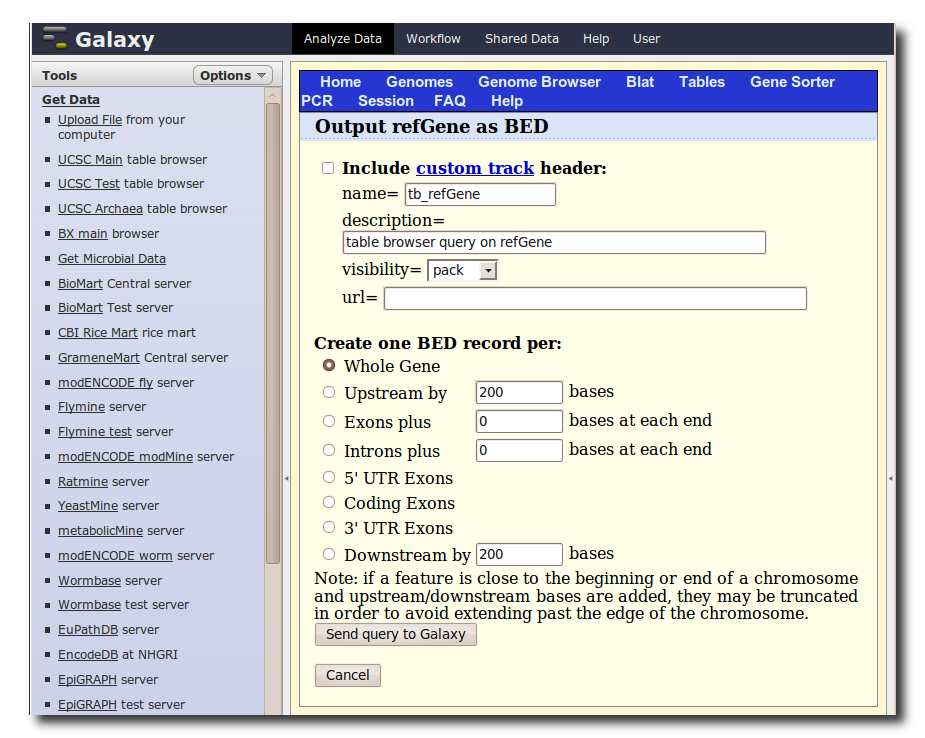Open the Shared Data menu
This screenshot has width=925, height=738.
[x=521, y=39]
